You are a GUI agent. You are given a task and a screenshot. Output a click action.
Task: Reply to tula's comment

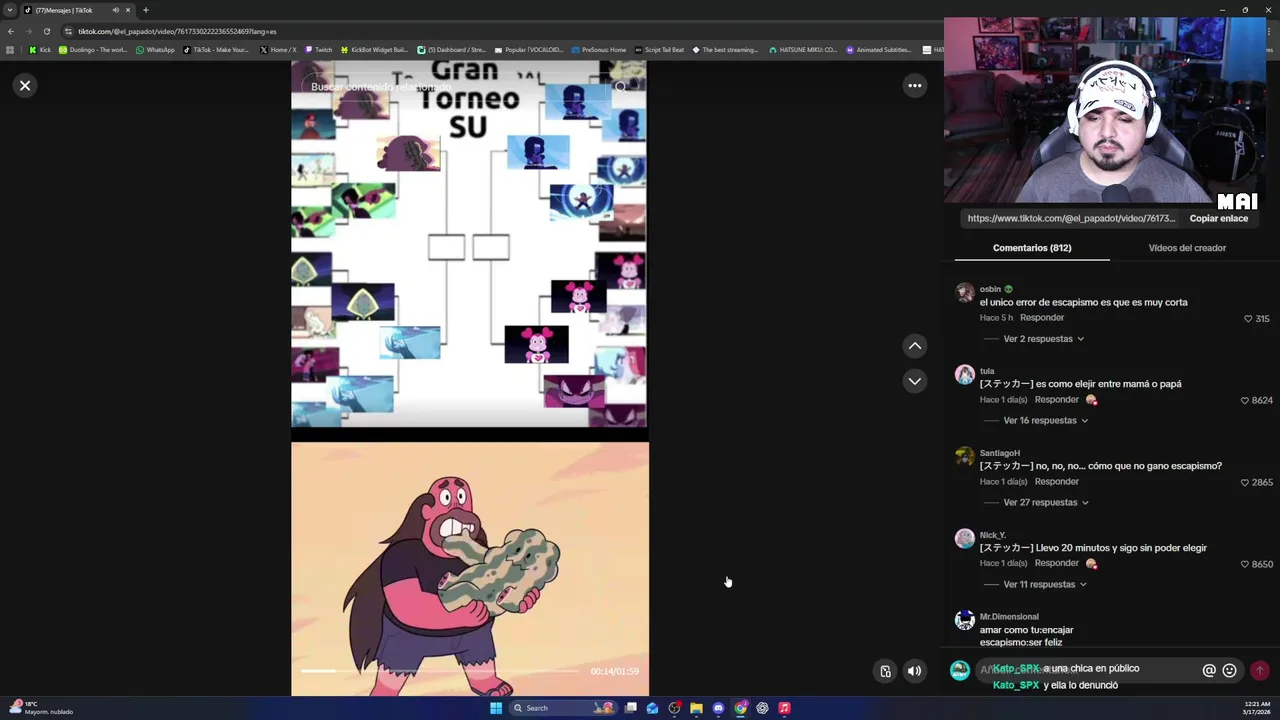pyautogui.click(x=1056, y=400)
